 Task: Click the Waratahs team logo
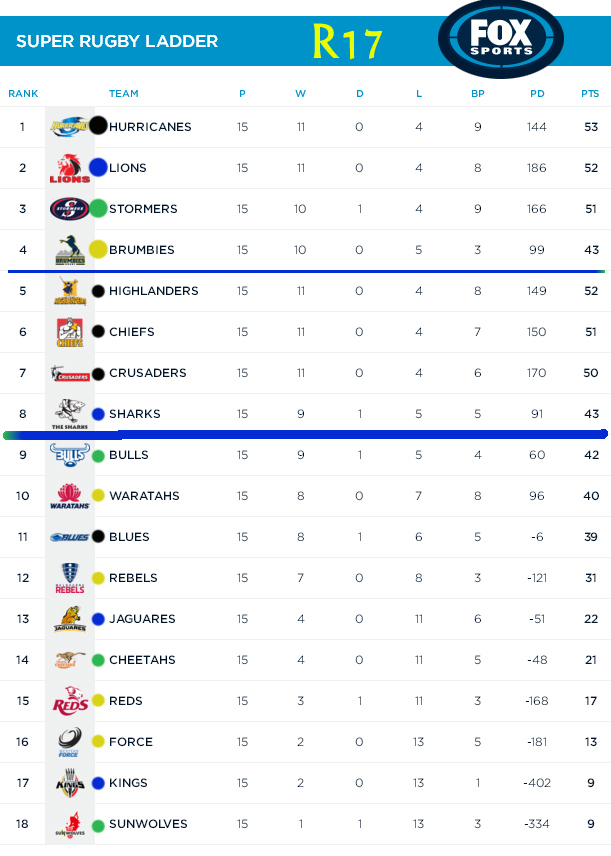click(x=68, y=496)
